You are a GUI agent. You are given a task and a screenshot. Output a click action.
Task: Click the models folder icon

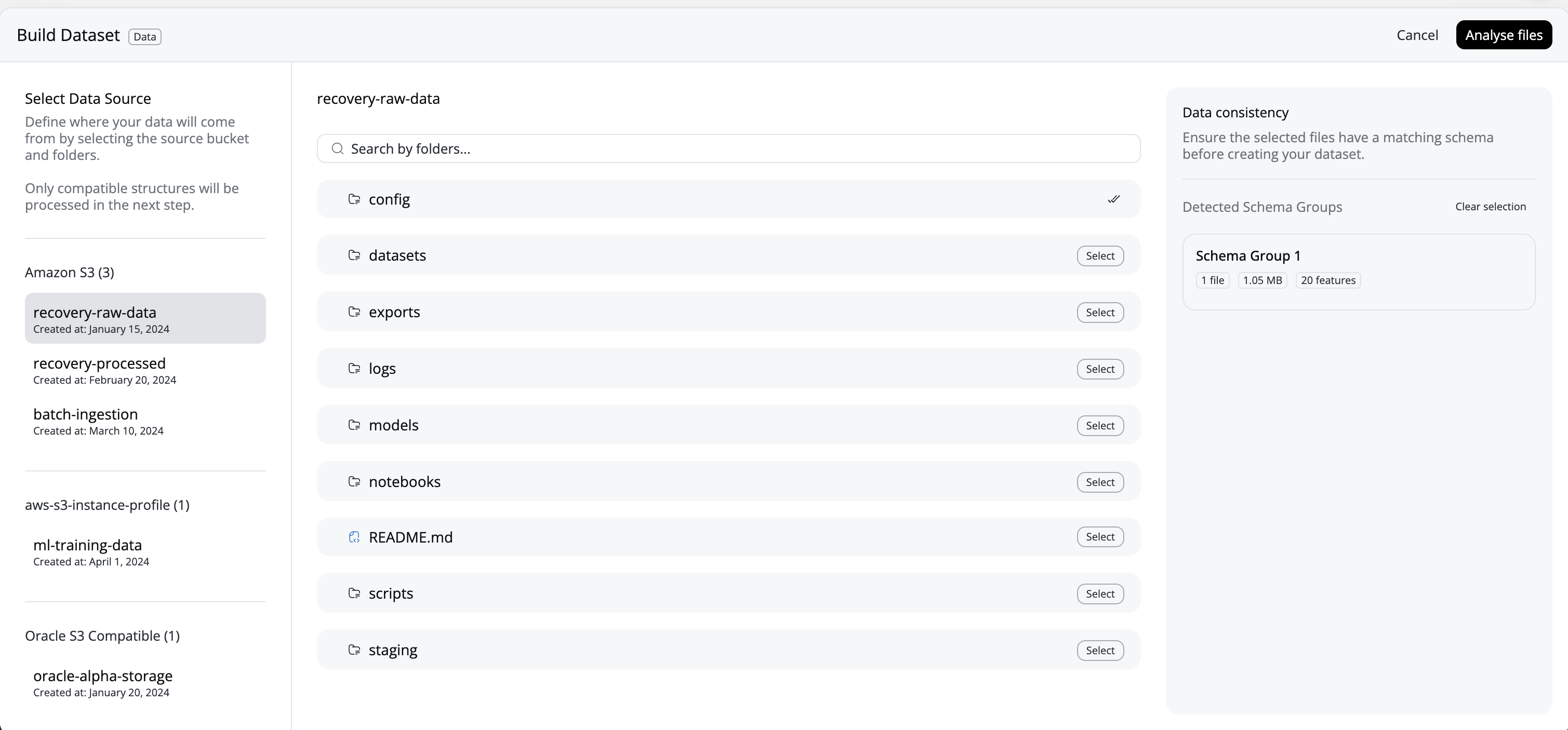pos(354,425)
